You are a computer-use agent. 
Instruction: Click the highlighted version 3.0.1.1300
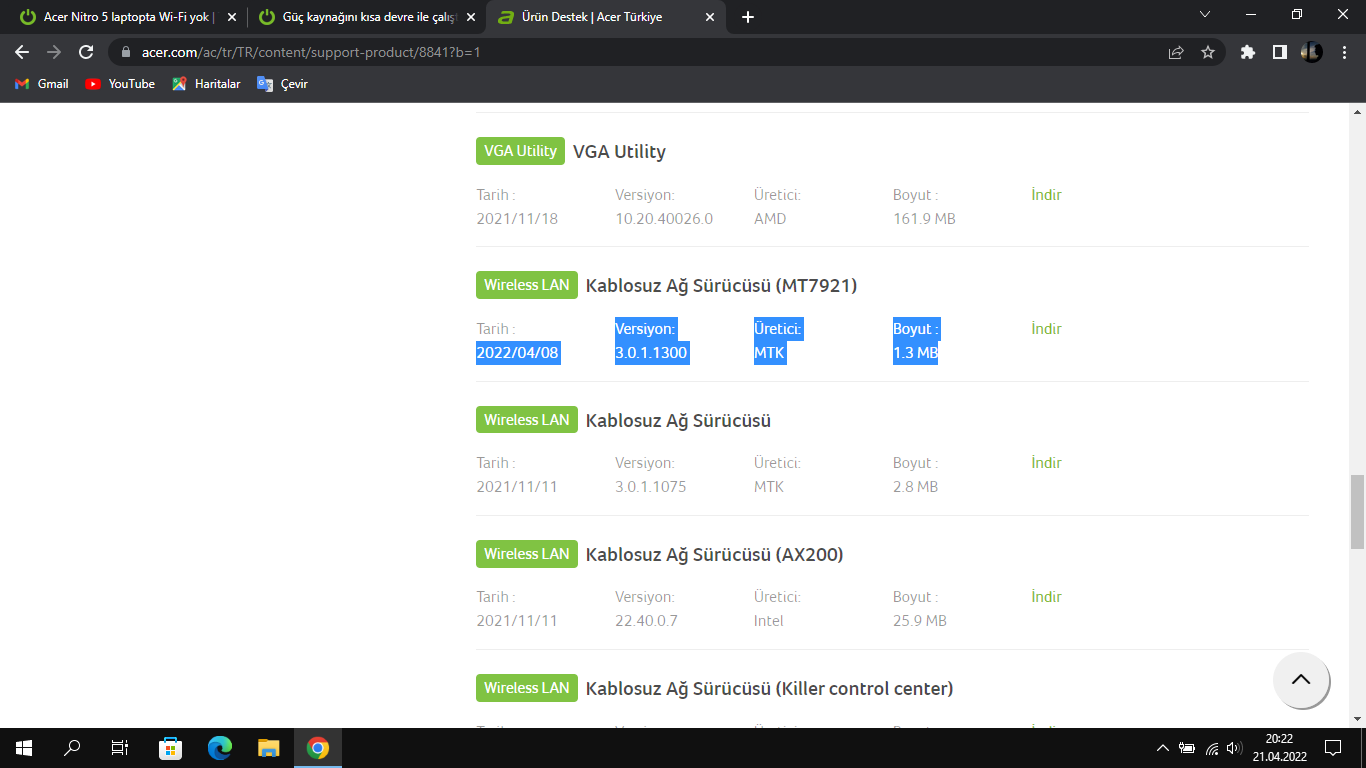652,353
